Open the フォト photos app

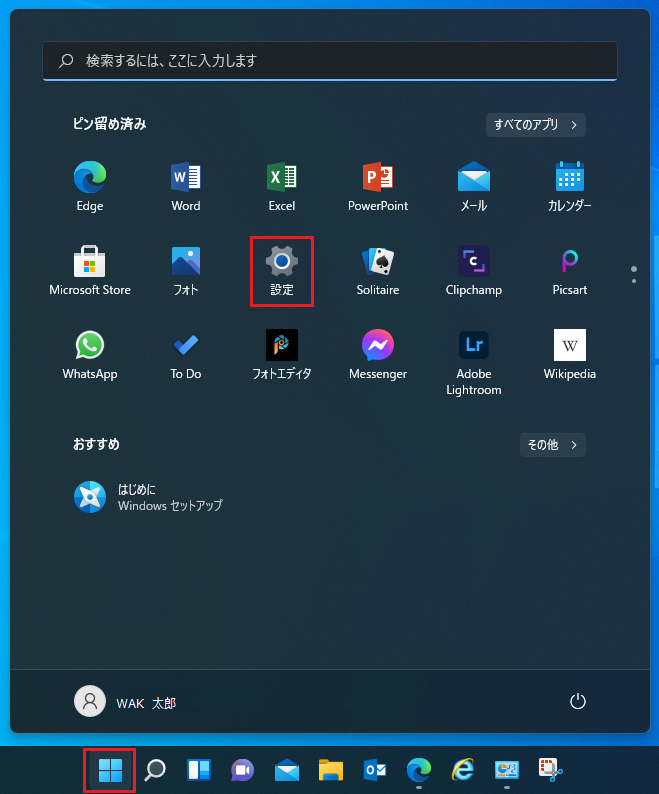[185, 270]
